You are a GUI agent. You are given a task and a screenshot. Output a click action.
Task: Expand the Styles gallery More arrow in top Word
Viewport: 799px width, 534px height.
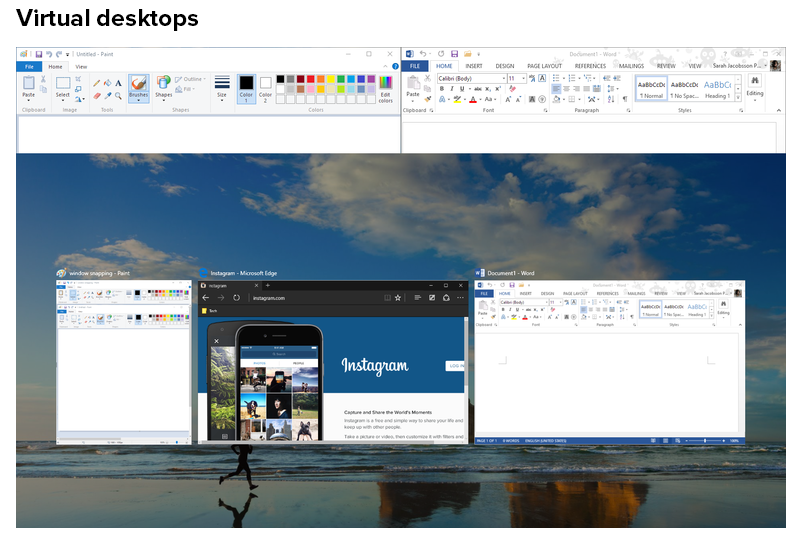click(x=738, y=97)
